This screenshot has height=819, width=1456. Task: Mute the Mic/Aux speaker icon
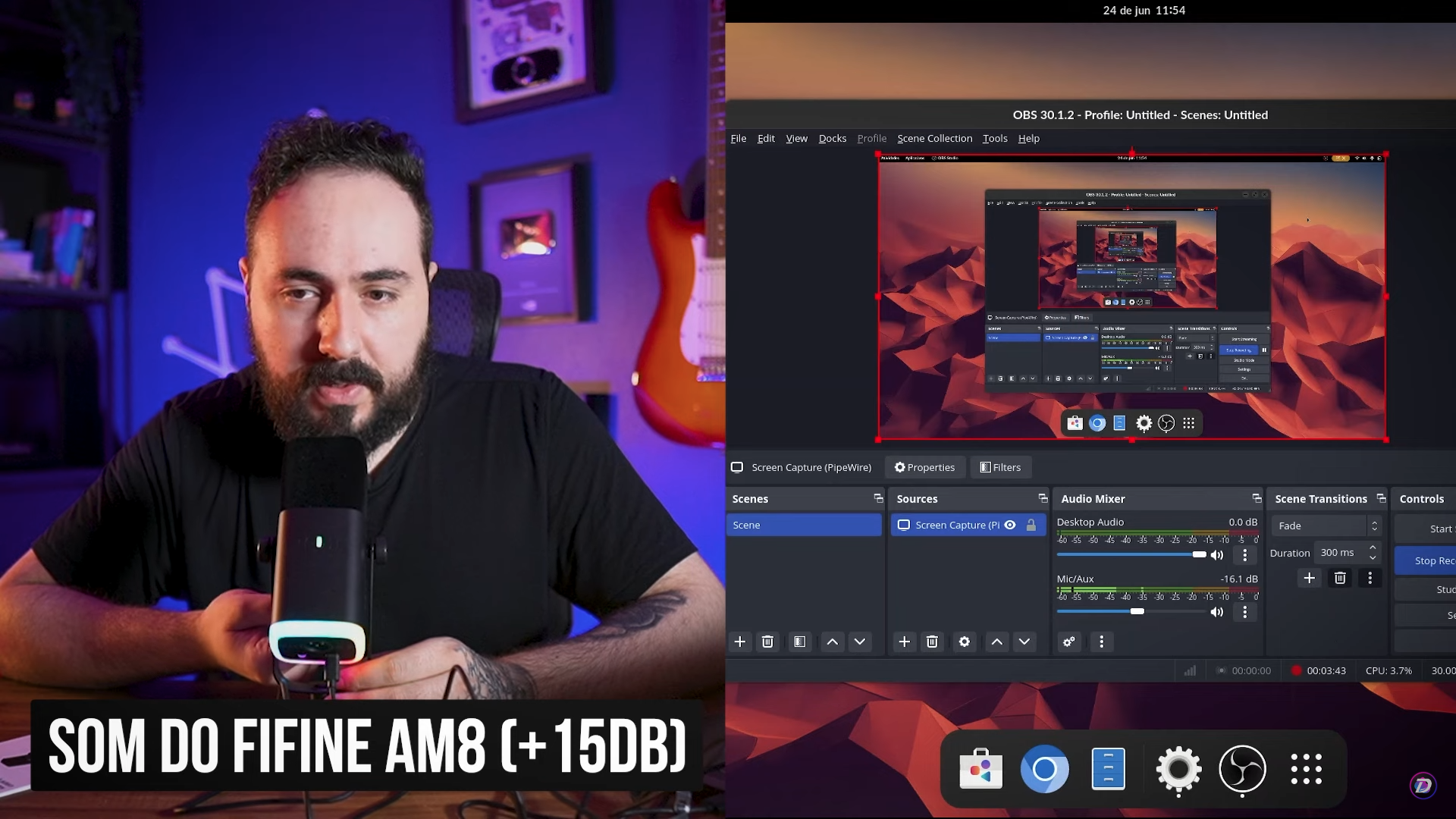1217,612
